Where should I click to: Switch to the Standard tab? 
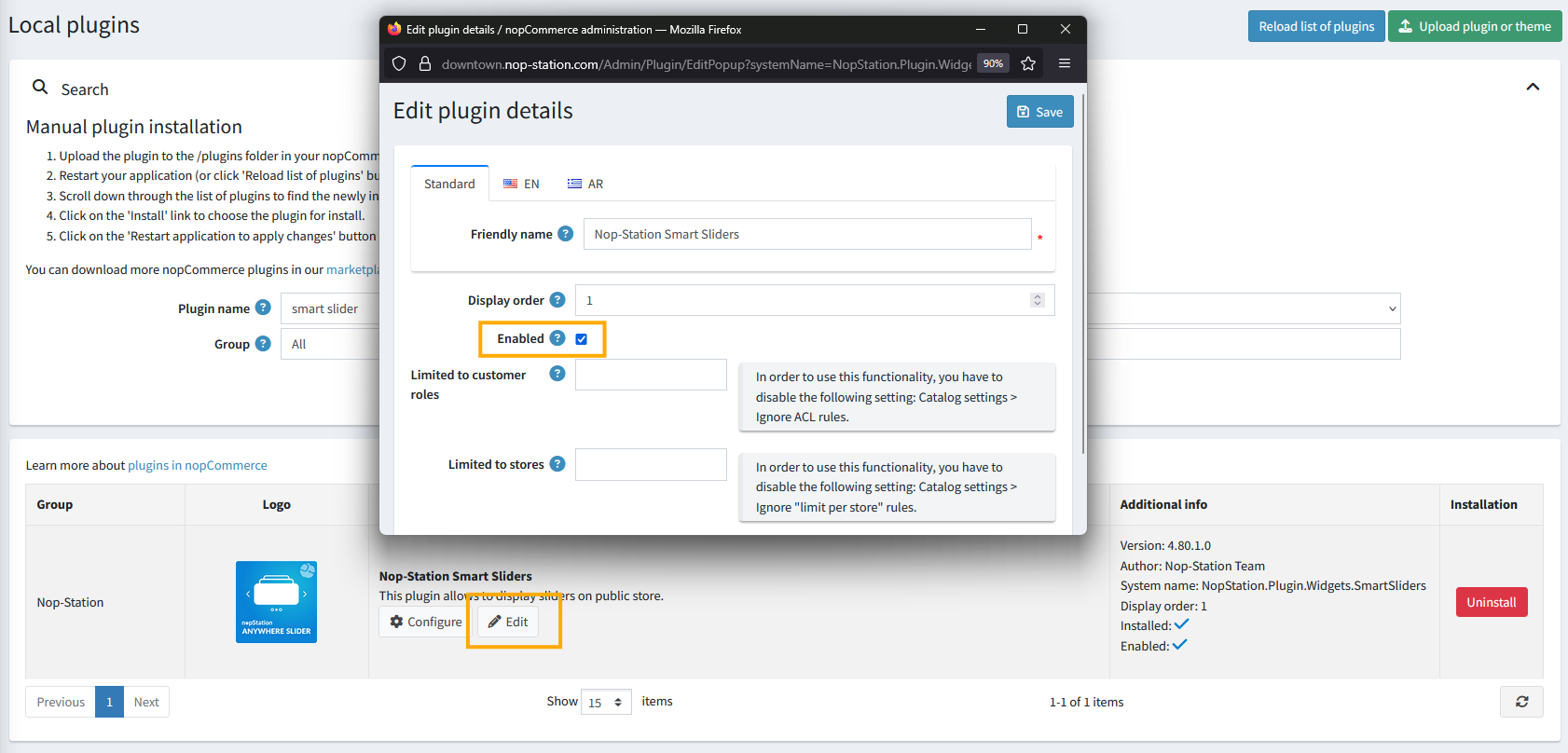click(x=449, y=184)
